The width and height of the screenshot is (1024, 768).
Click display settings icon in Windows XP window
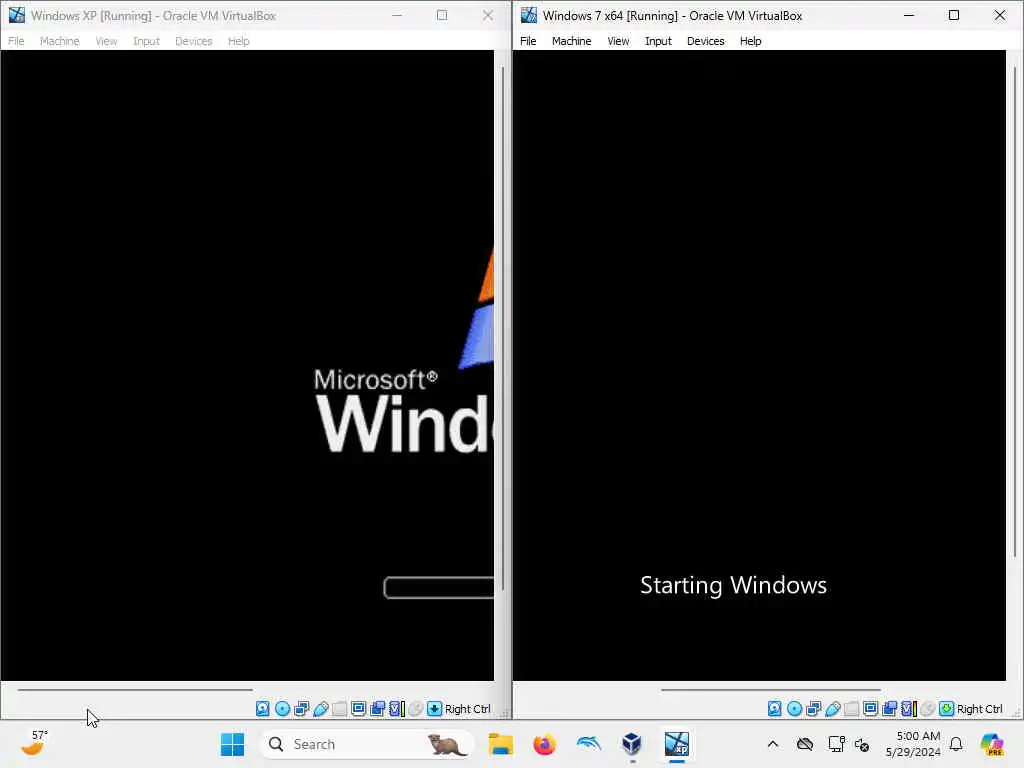[x=359, y=709]
